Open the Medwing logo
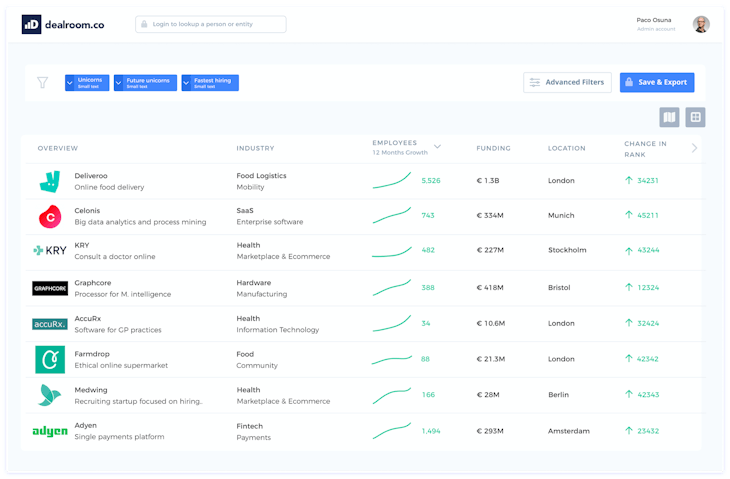Screen dimensions: 730x479 click(x=50, y=395)
